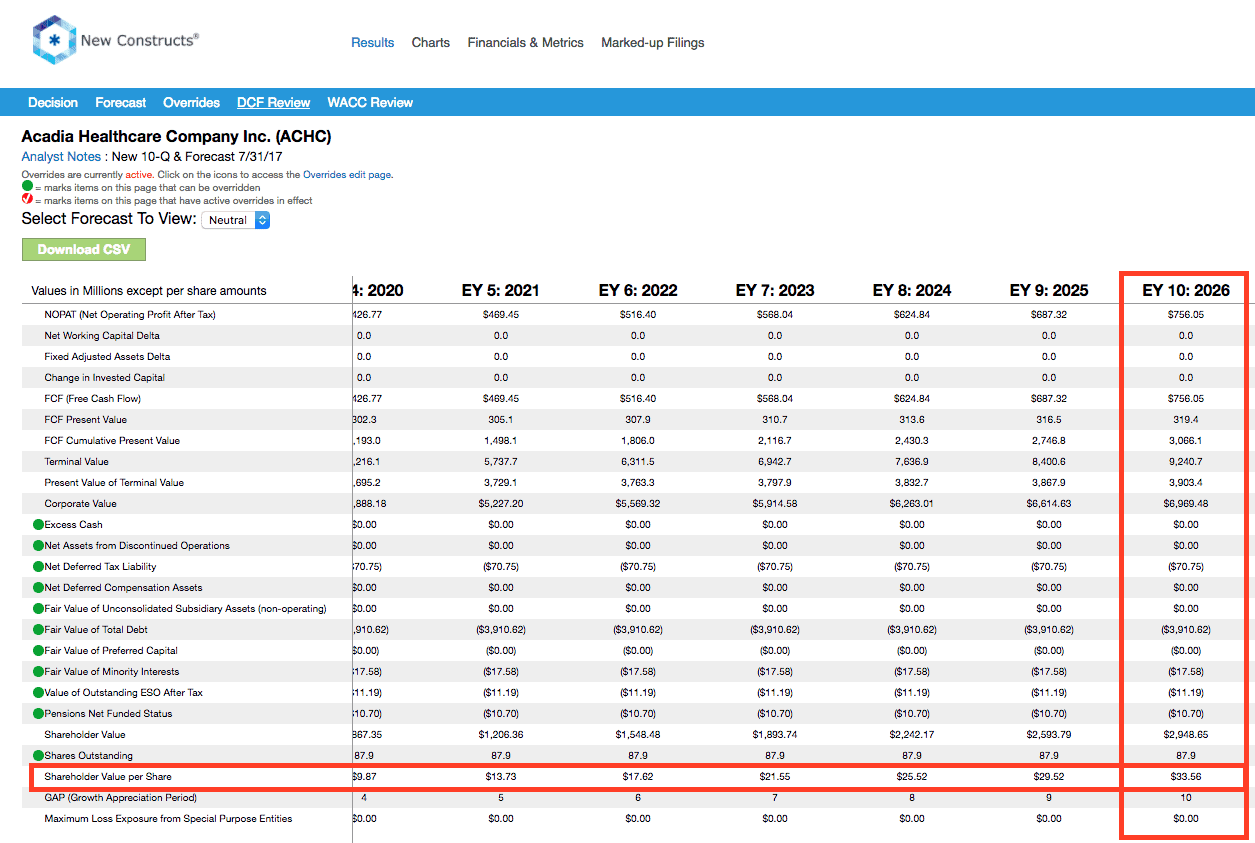Go to the Results page
The width and height of the screenshot is (1255, 843).
(x=373, y=43)
